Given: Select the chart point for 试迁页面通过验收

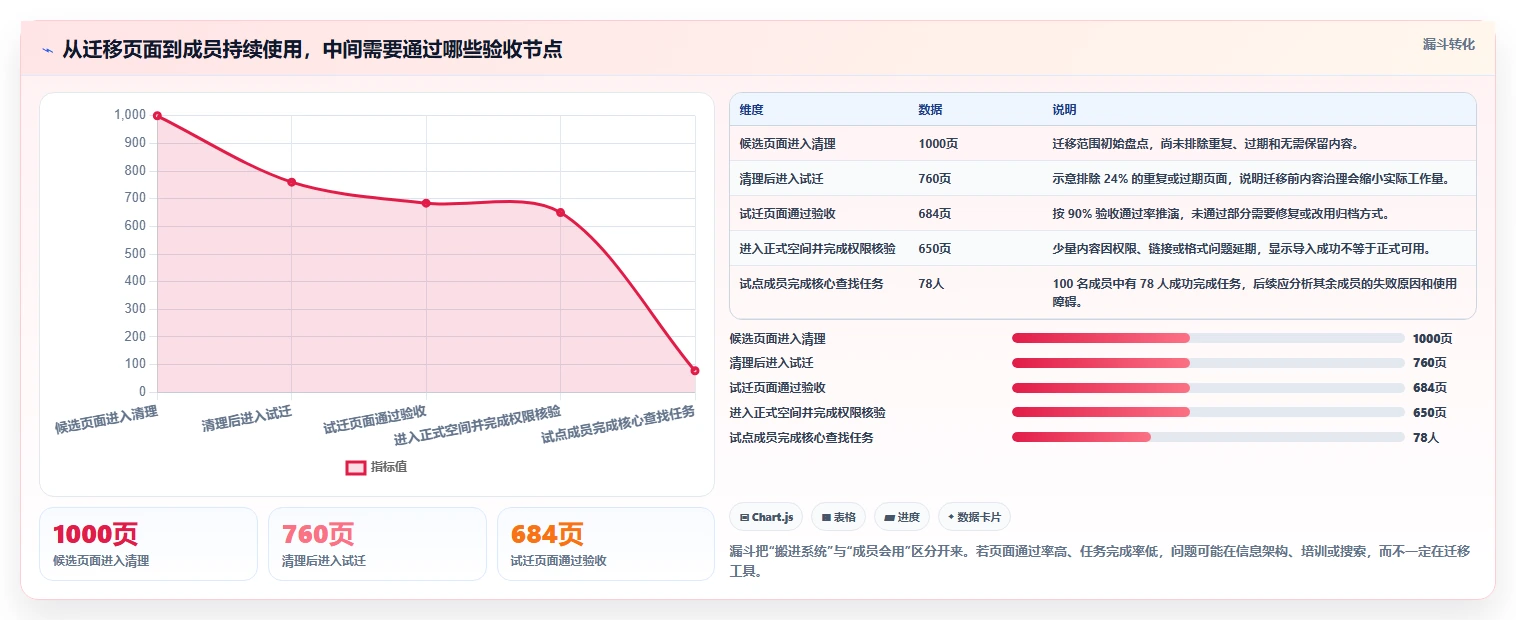Looking at the screenshot, I should point(426,203).
